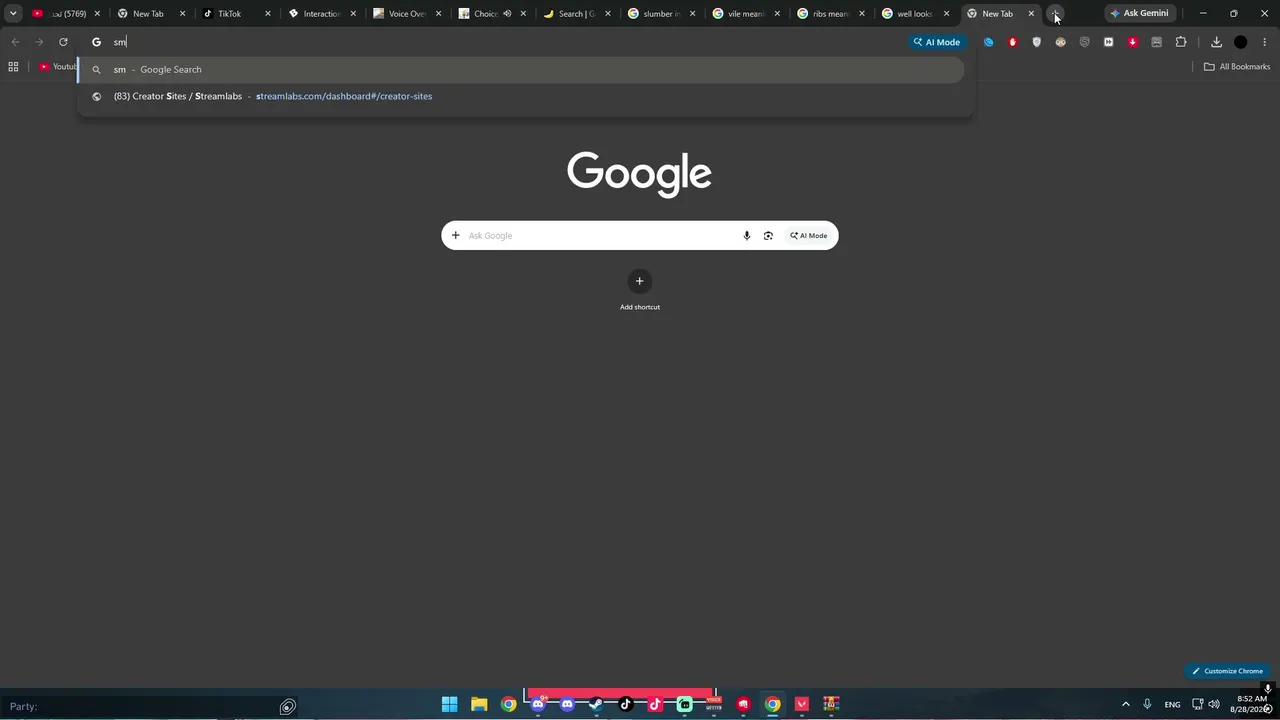Select the 'sm - Google Search' suggestion
Screen dimensions: 1280x720
[521, 69]
